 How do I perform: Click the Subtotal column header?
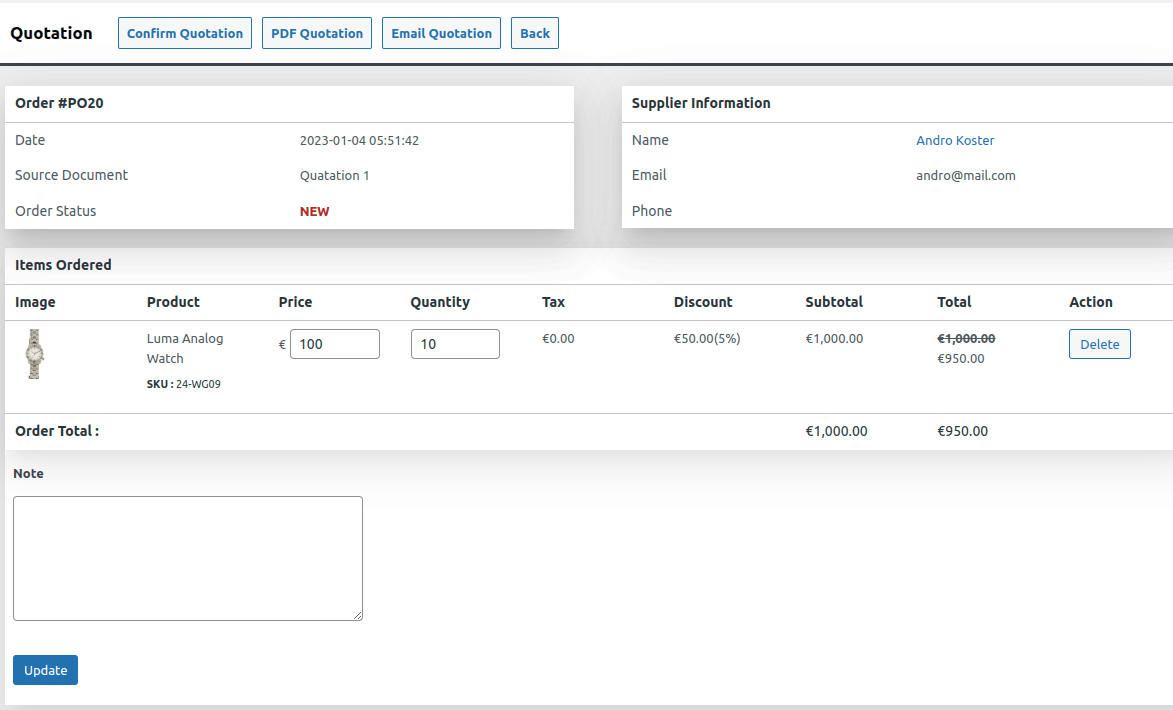[x=834, y=302]
